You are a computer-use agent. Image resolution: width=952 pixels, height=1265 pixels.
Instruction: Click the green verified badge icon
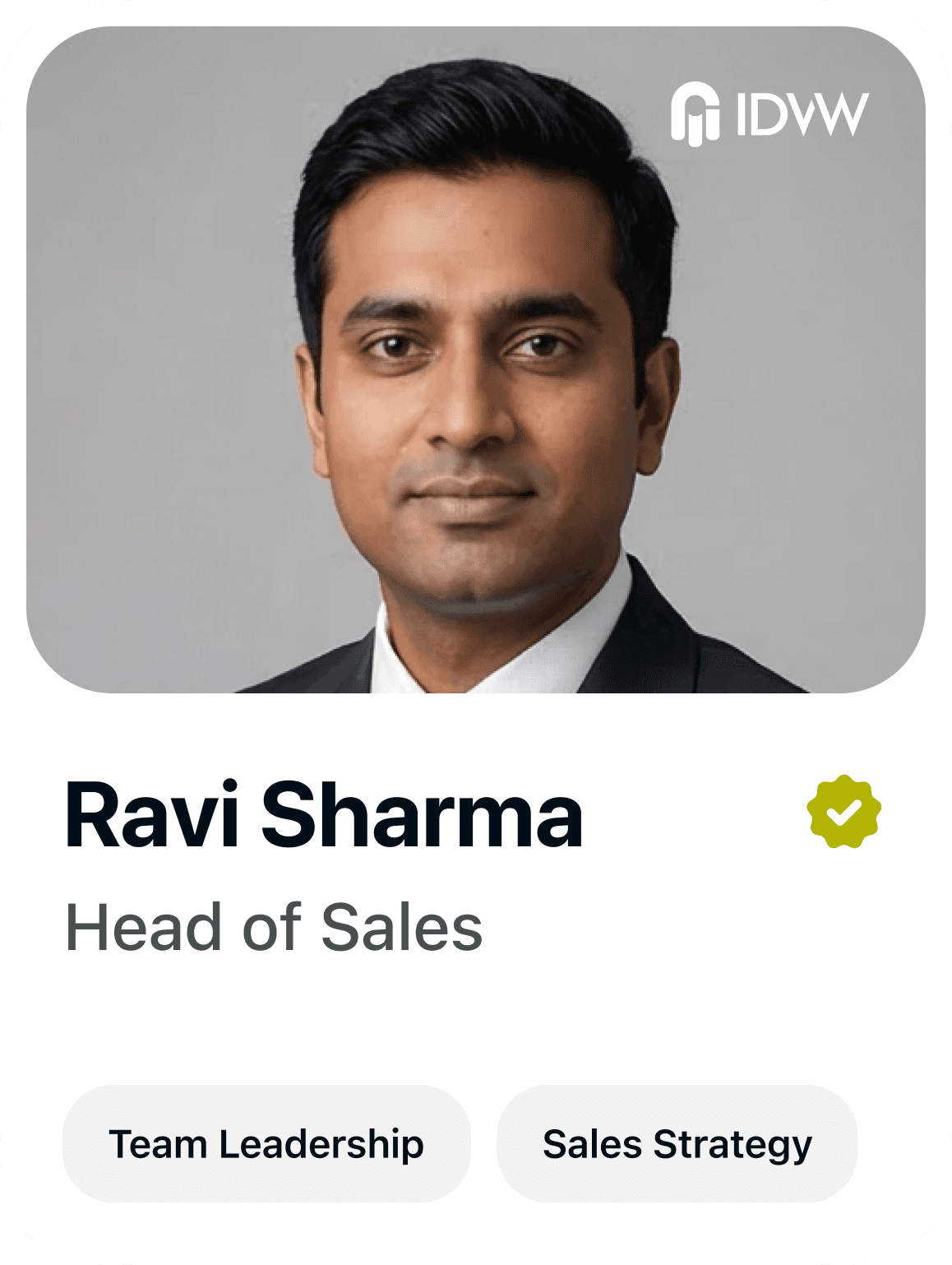pyautogui.click(x=843, y=811)
